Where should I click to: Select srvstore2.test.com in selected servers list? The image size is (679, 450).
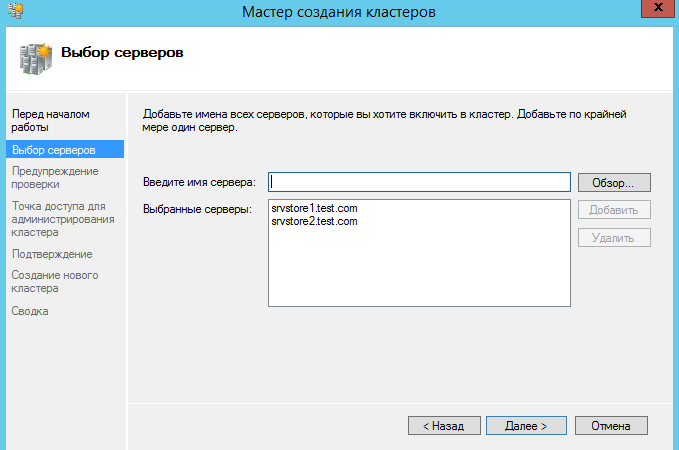click(x=314, y=221)
